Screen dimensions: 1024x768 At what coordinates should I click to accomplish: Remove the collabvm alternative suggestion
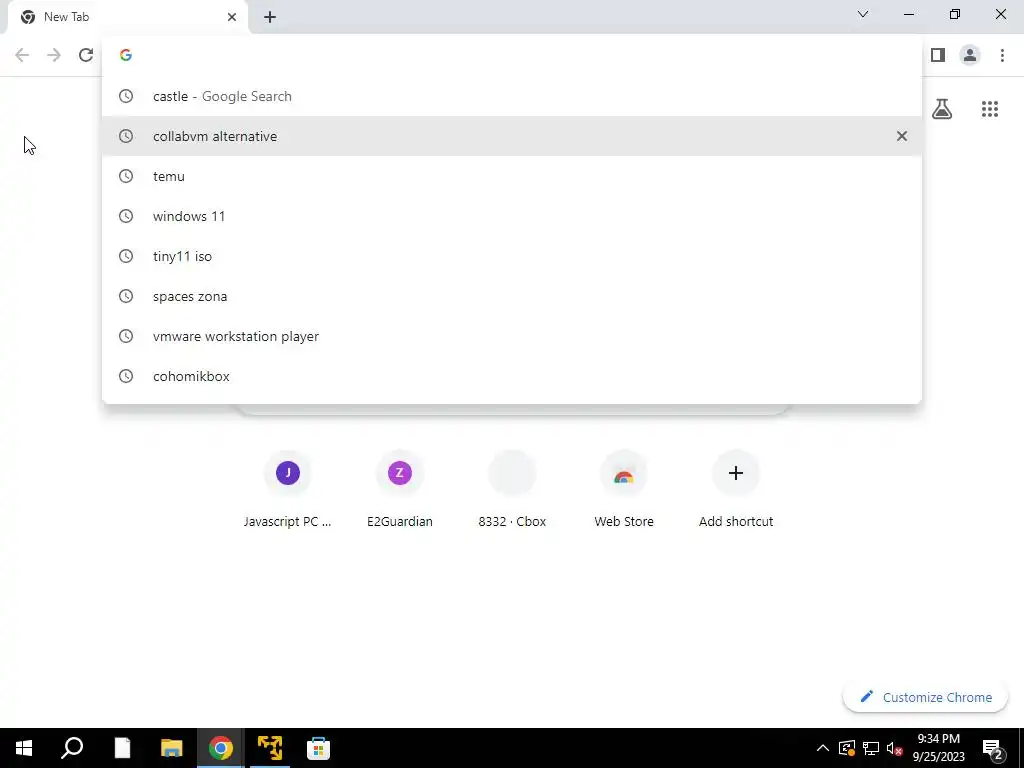point(901,136)
